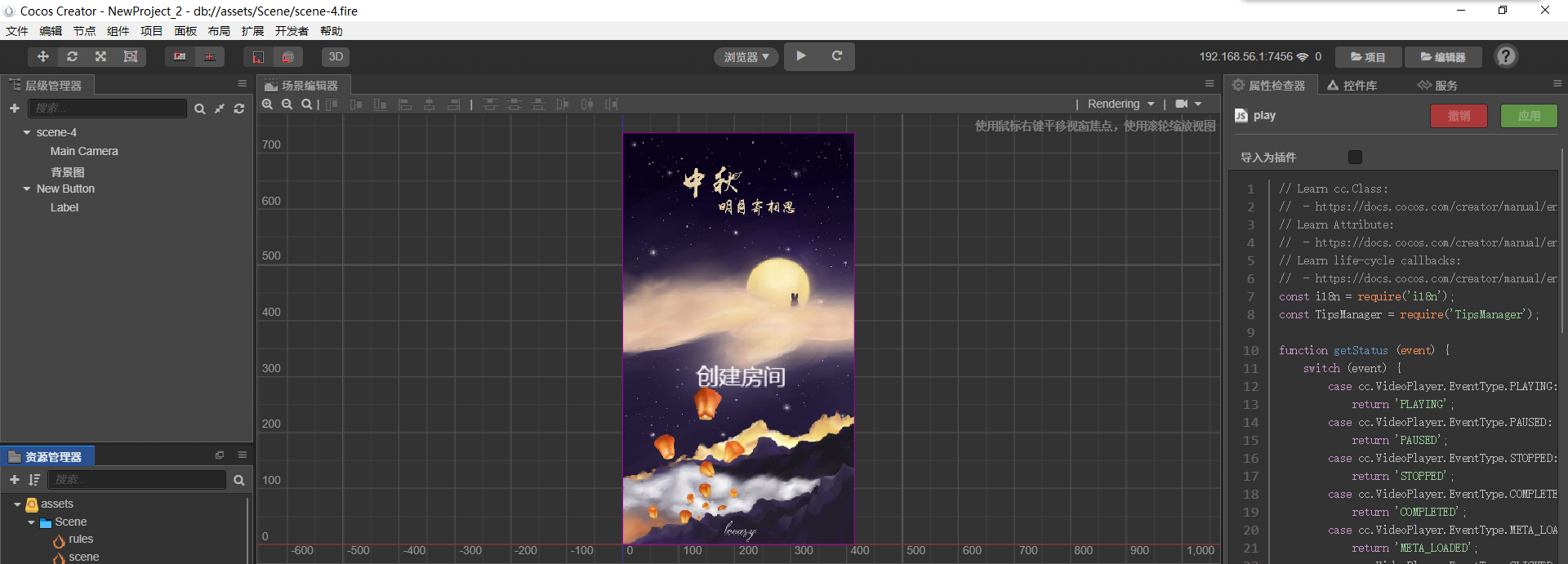Reset zoom in scene editor

306,104
